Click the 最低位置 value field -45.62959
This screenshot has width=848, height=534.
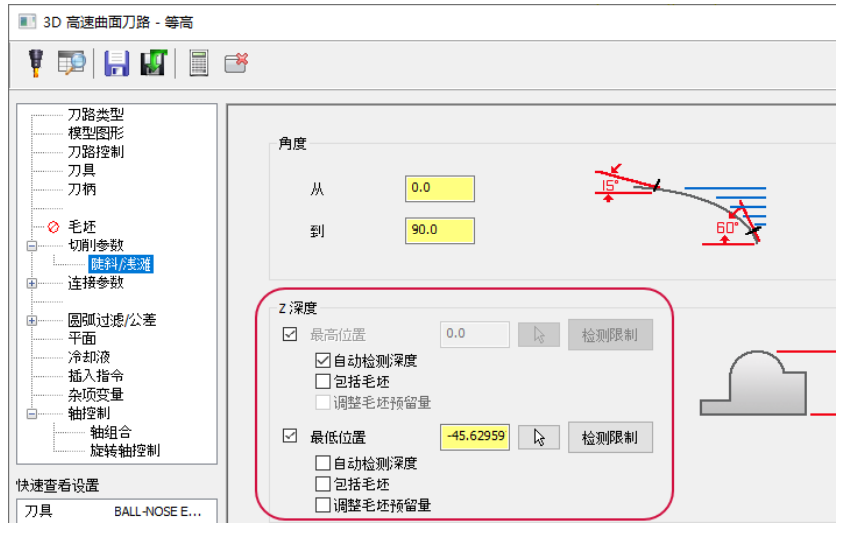coord(475,437)
